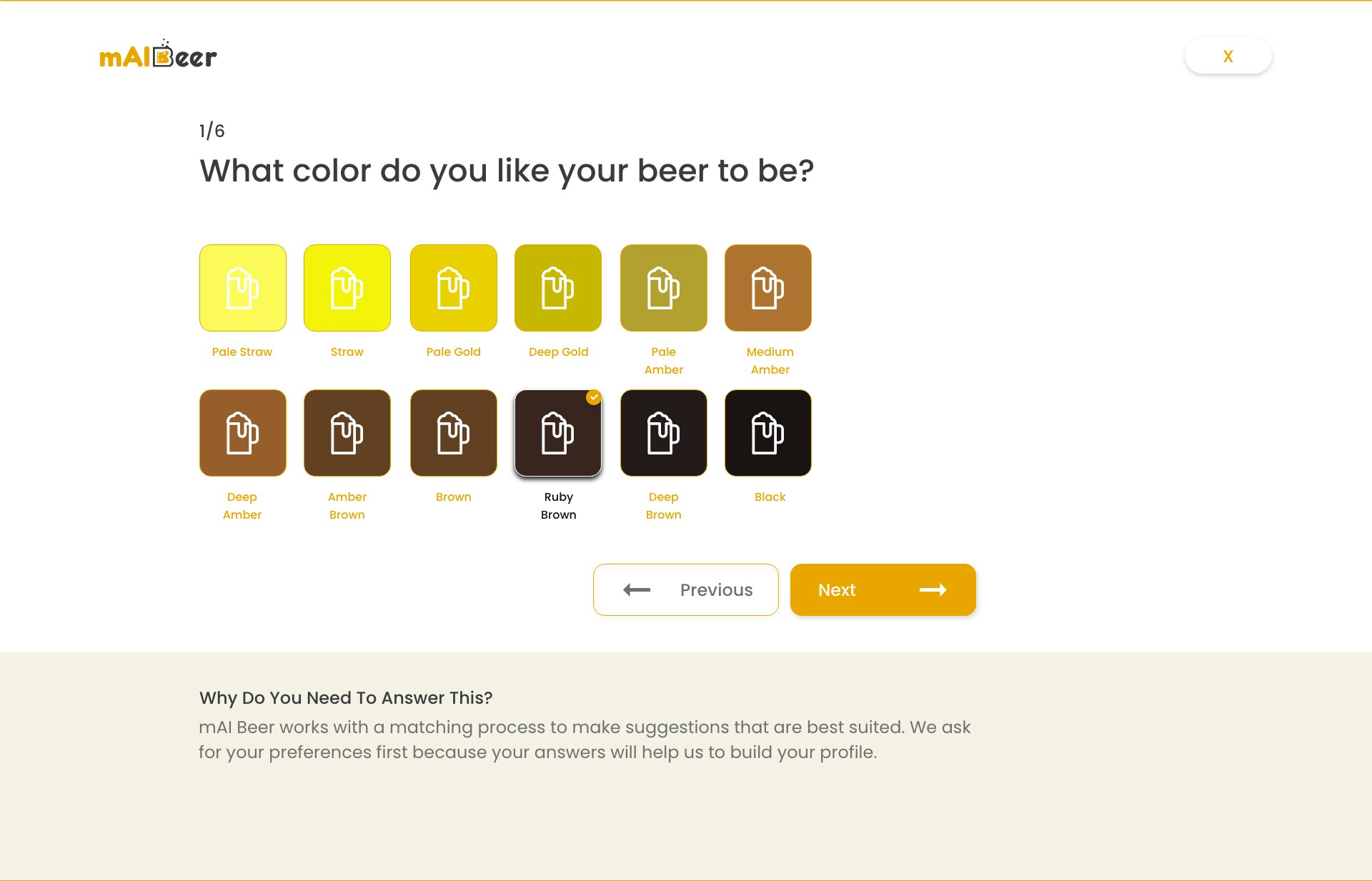The height and width of the screenshot is (881, 1372).
Task: Choose the Deep Gold beer mug
Action: click(558, 287)
